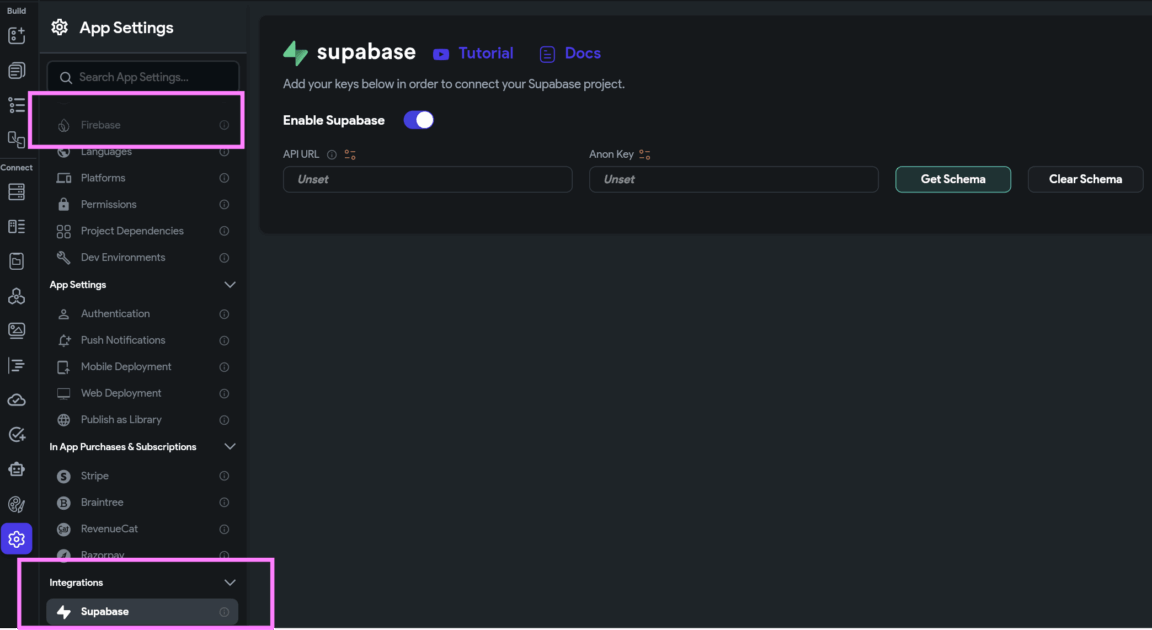The height and width of the screenshot is (630, 1152).
Task: Click the info icon on Supabase row
Action: (224, 612)
